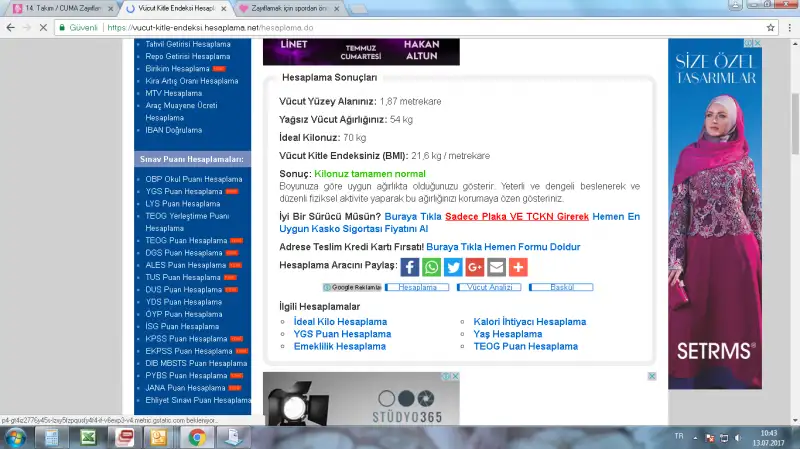This screenshot has height=449, width=800.
Task: Open Chrome menu three dots
Action: click(789, 28)
